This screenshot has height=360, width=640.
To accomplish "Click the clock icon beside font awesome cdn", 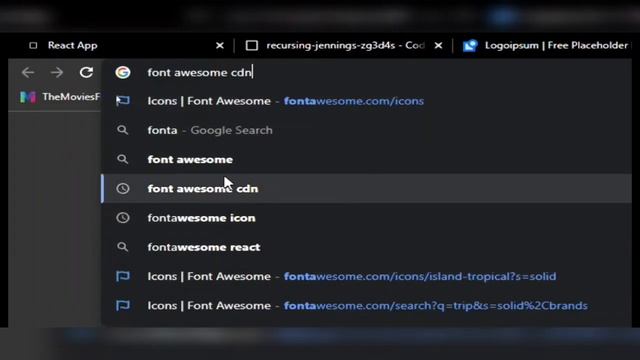I will tap(122, 189).
